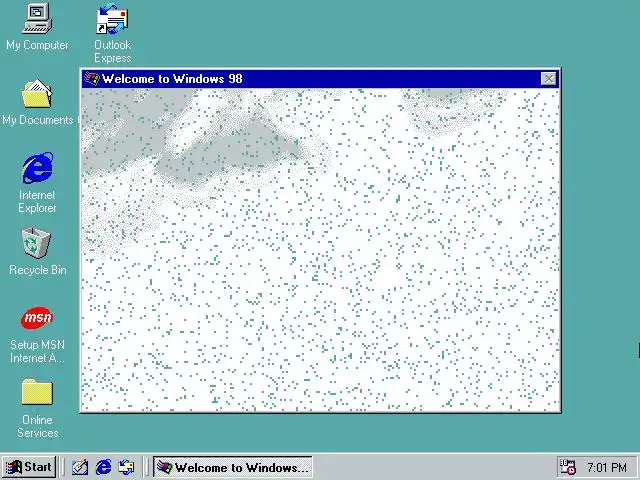Click the Welcome to Windows 98 title bar icon
640x480 pixels.
91,78
